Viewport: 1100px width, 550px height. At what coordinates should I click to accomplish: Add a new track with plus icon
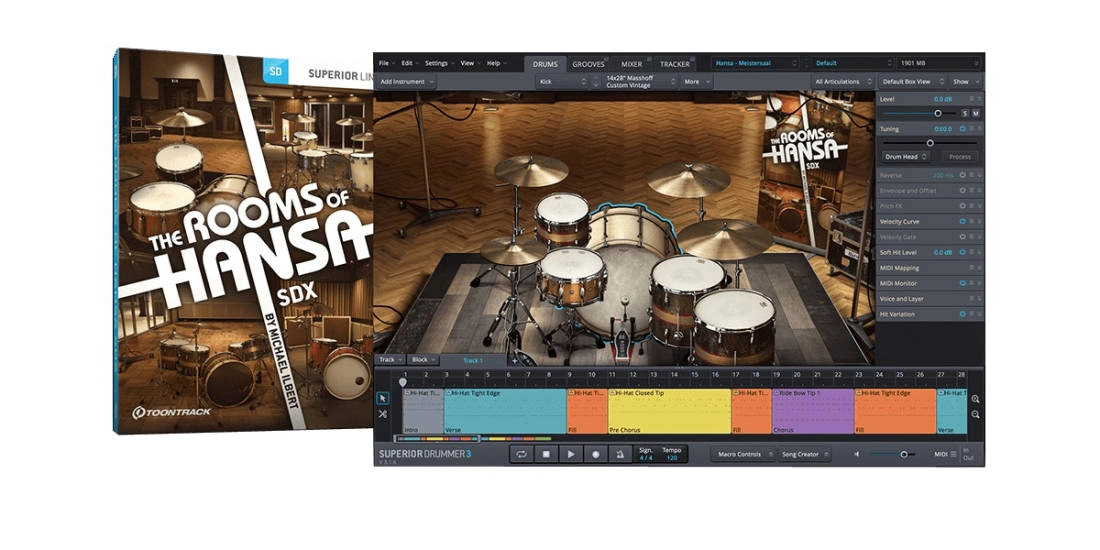pyautogui.click(x=515, y=360)
